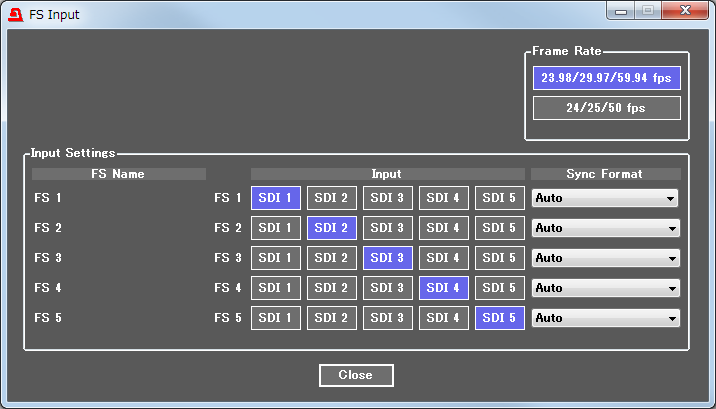Choose SDI 1 for FS 2 row
Screen dimensions: 716x409
275,228
